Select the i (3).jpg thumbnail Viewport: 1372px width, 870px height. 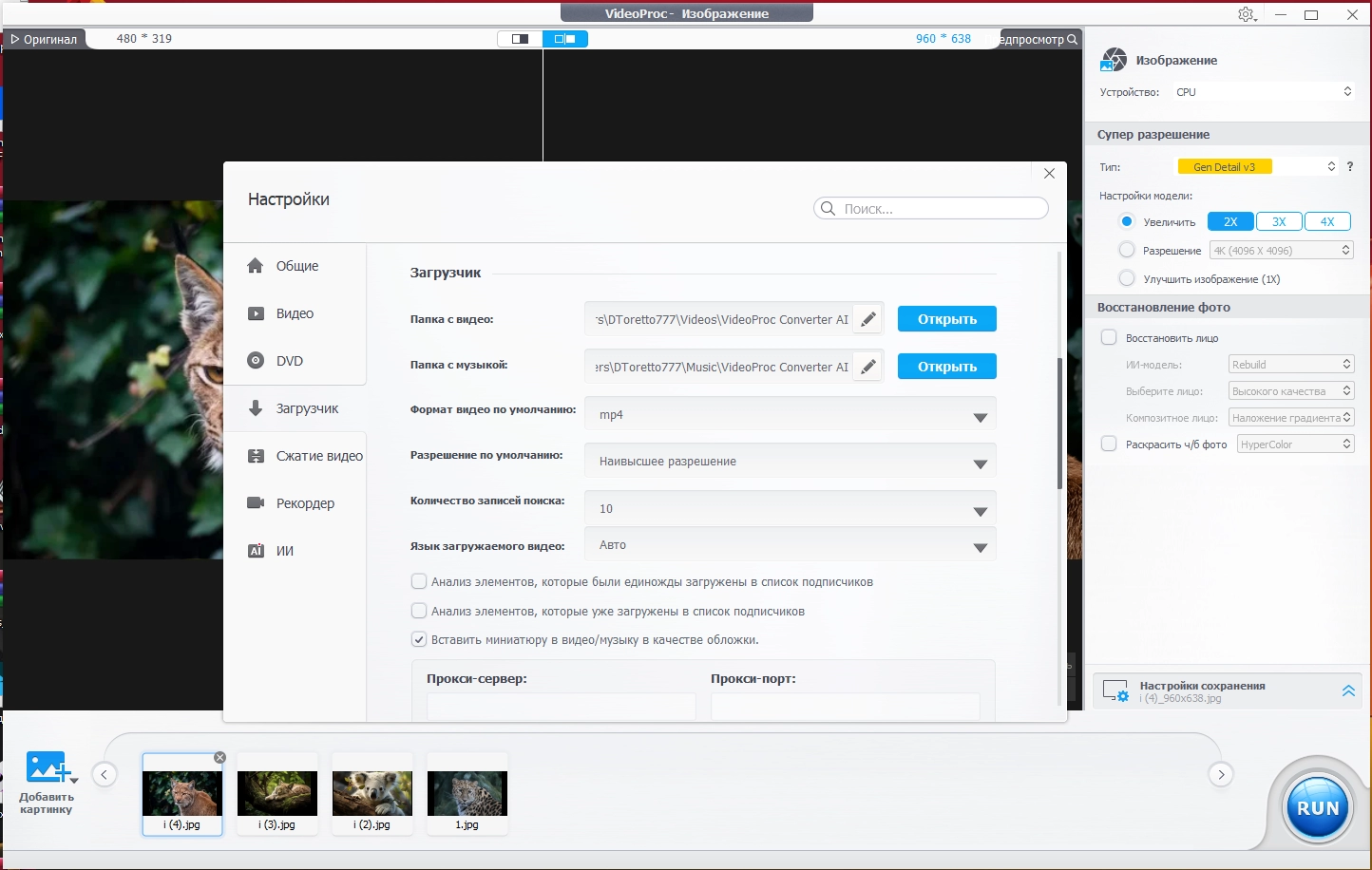click(277, 794)
